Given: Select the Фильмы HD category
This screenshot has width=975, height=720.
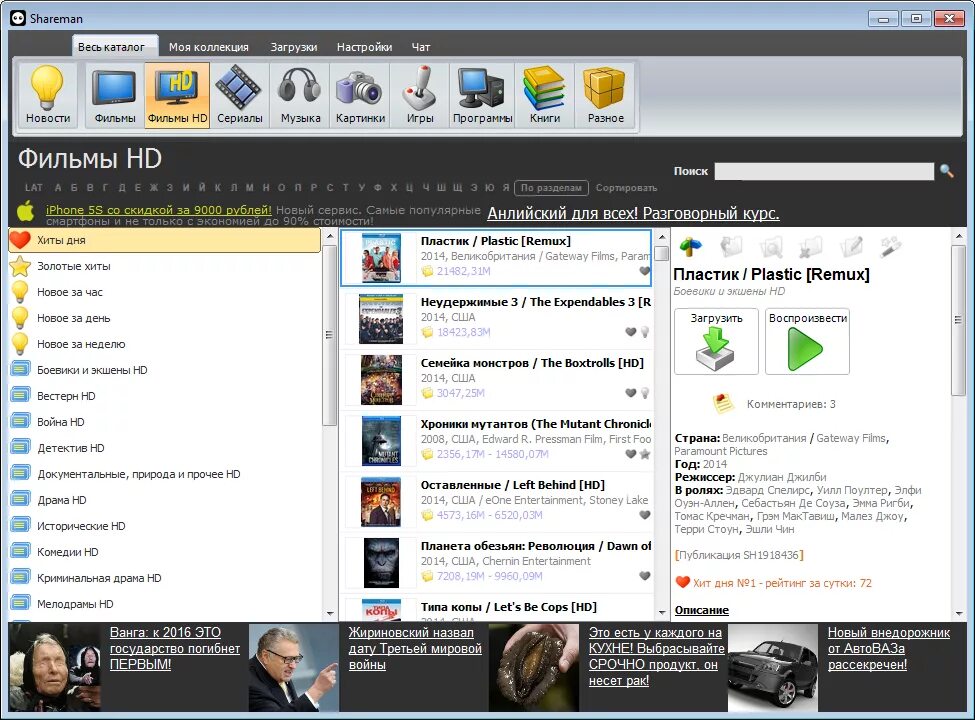Looking at the screenshot, I should pos(177,95).
